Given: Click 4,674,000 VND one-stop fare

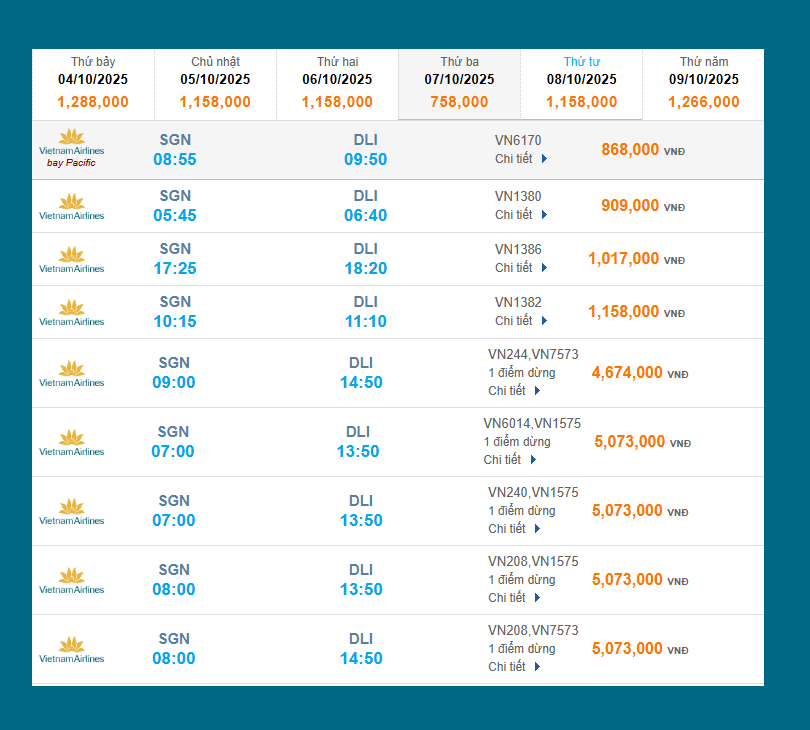Looking at the screenshot, I should [x=627, y=373].
